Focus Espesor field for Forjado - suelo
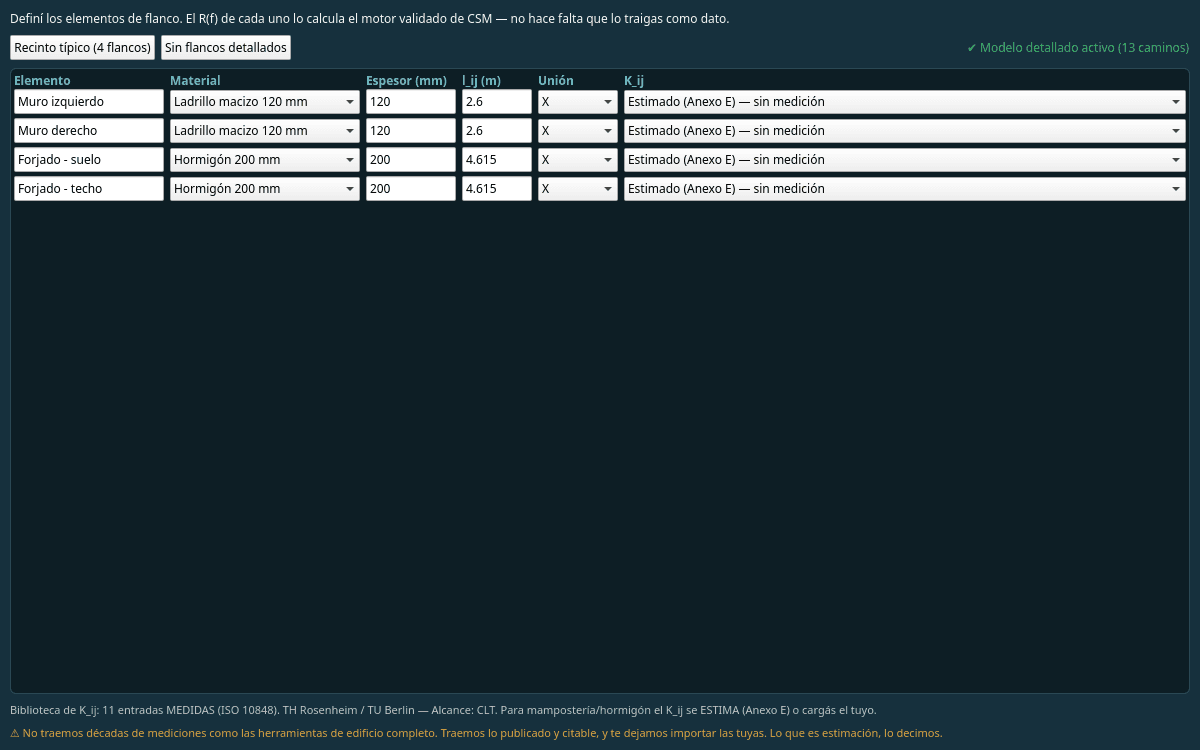1200x750 pixels. pyautogui.click(x=411, y=159)
